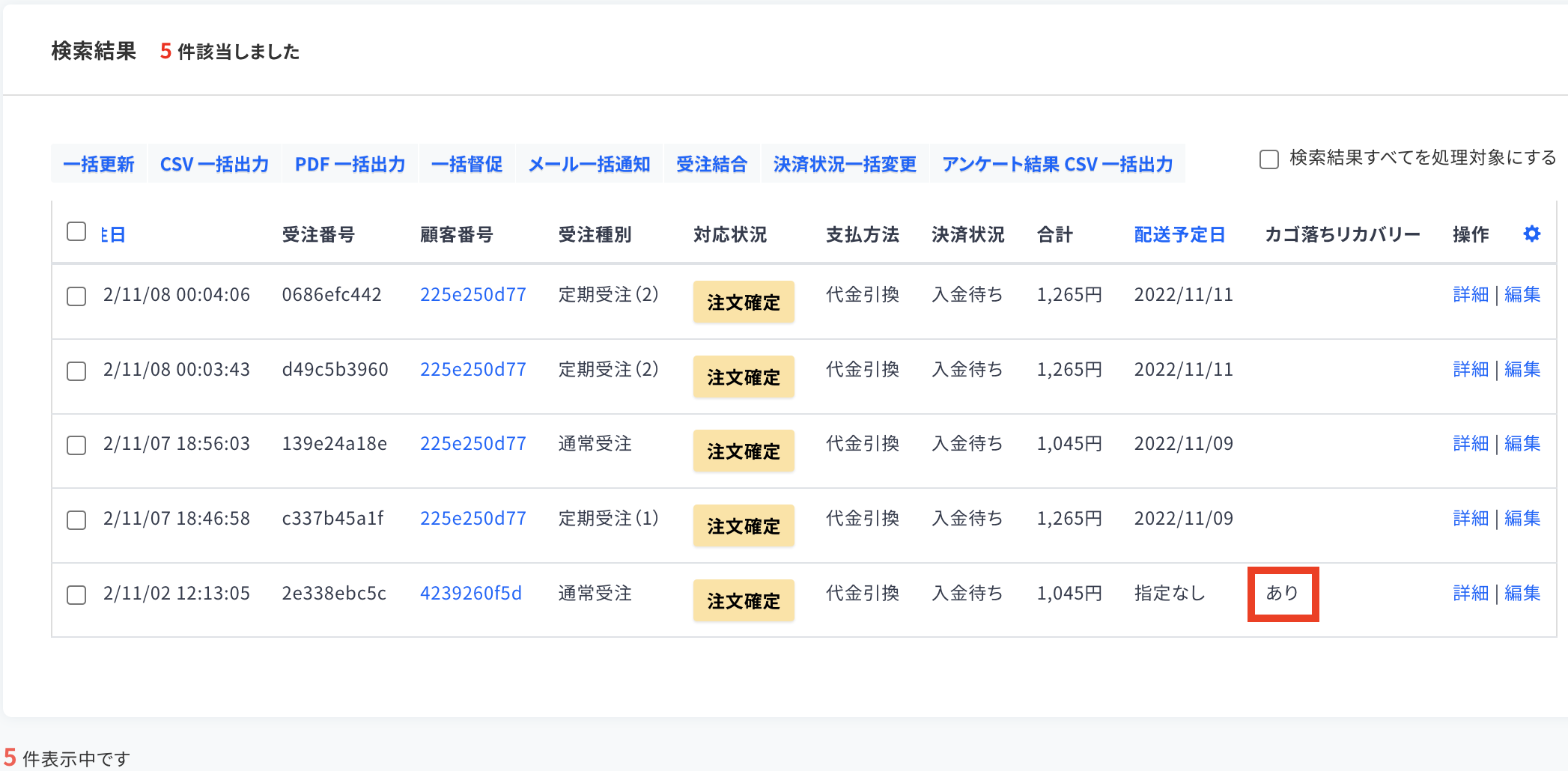The height and width of the screenshot is (771, 1568).
Task: Click the 一括更新 bulk update button
Action: (99, 164)
